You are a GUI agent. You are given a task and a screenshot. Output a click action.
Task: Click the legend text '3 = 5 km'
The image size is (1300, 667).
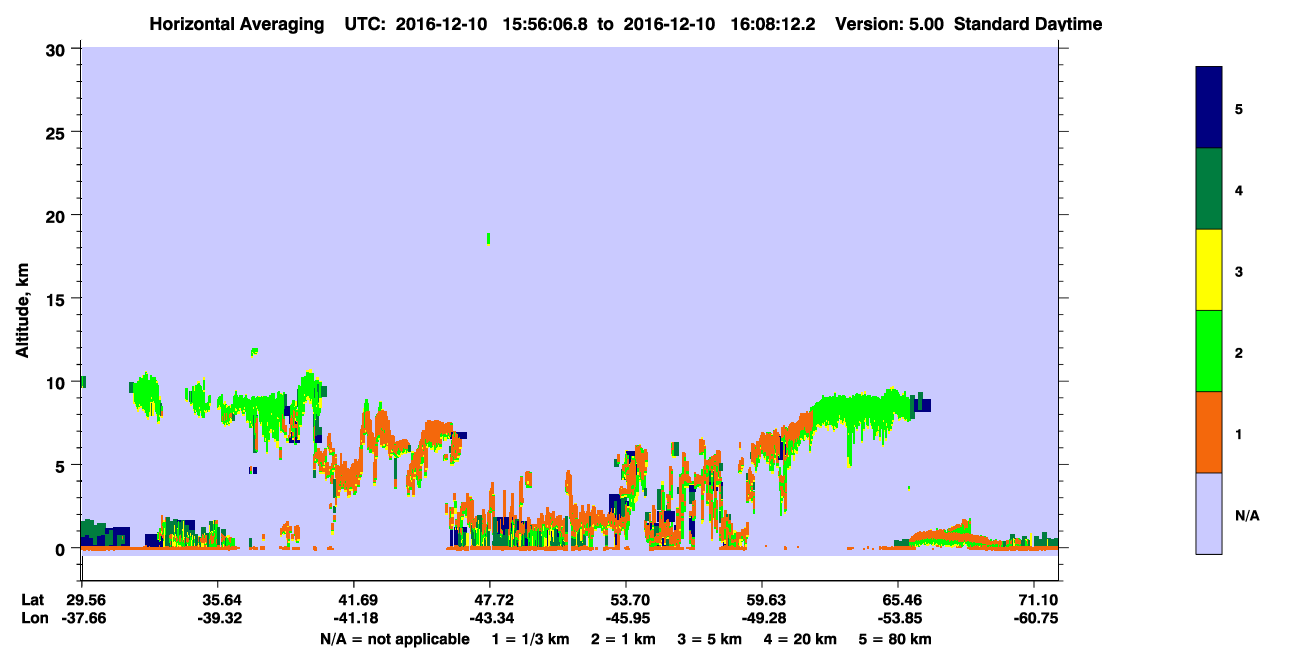click(x=710, y=639)
